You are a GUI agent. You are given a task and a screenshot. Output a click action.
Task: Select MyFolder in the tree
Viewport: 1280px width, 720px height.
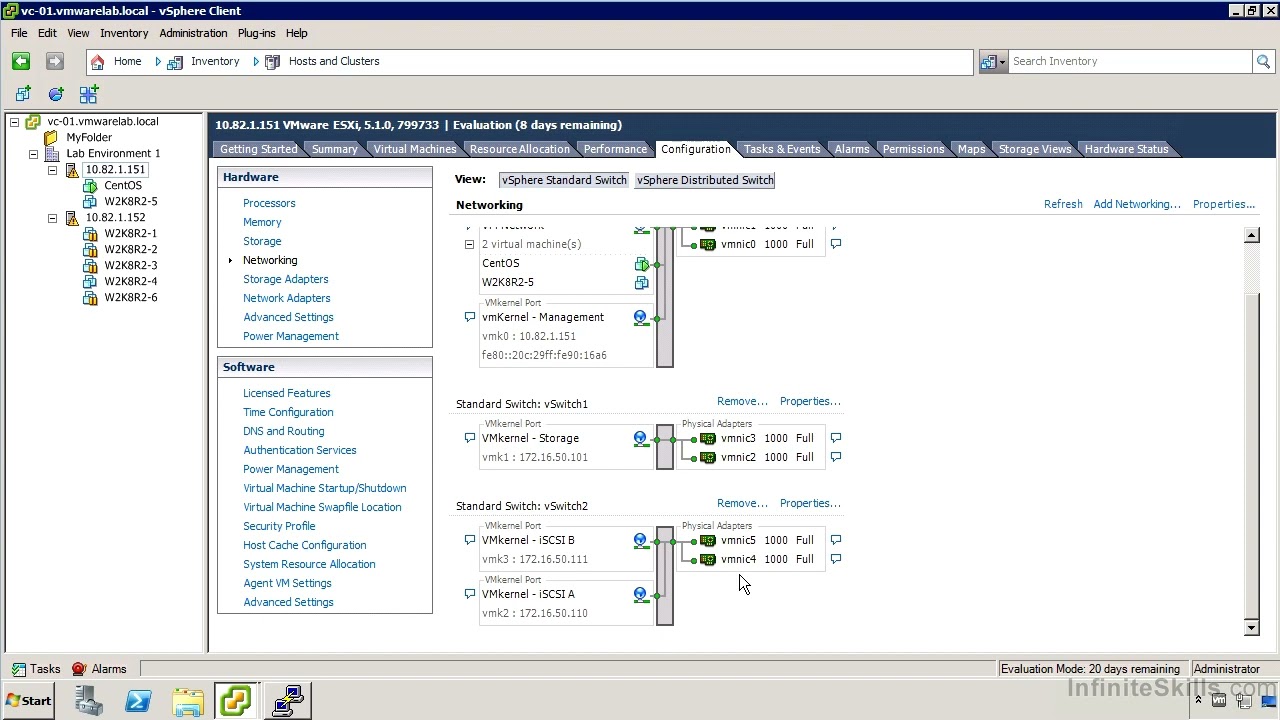[x=89, y=138]
